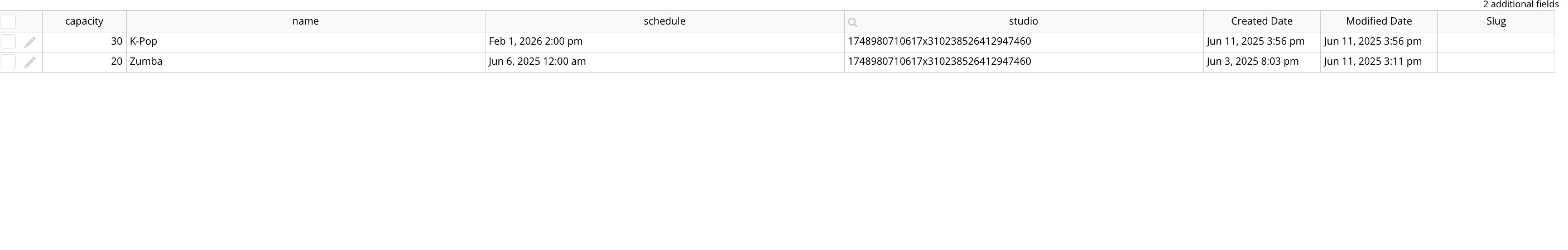
Task: Click the empty Slug cell of K-Pop row
Action: (1496, 42)
